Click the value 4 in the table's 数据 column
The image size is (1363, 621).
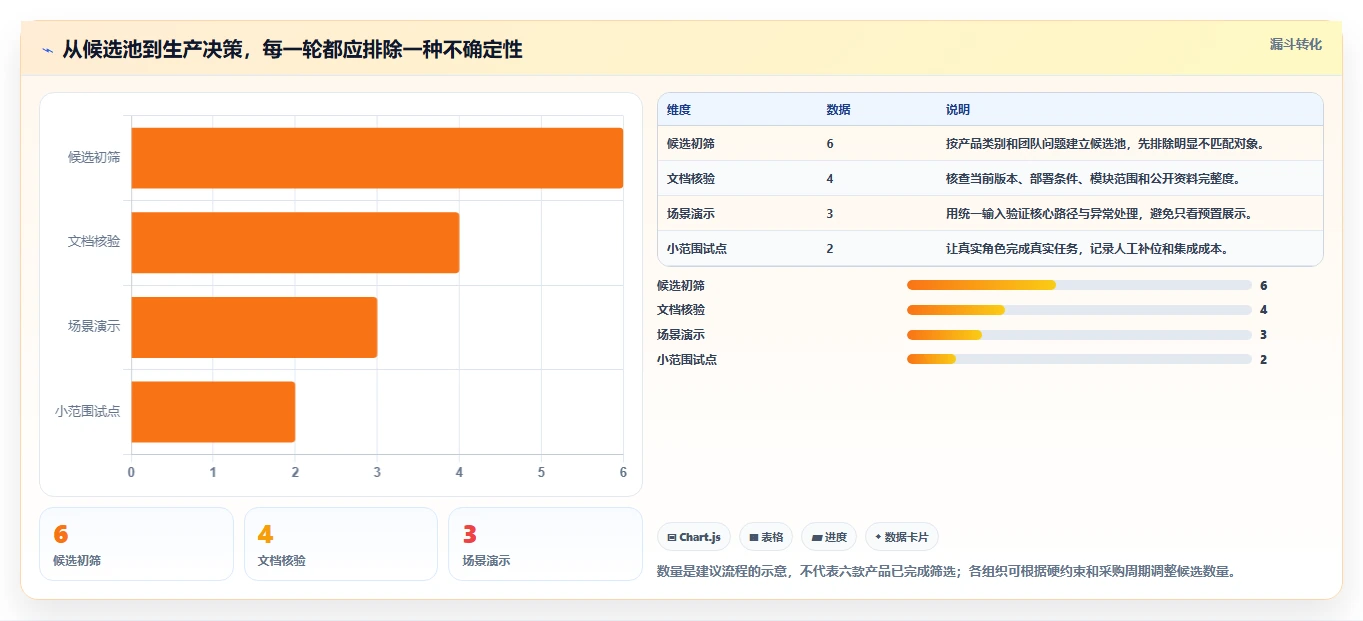point(830,179)
